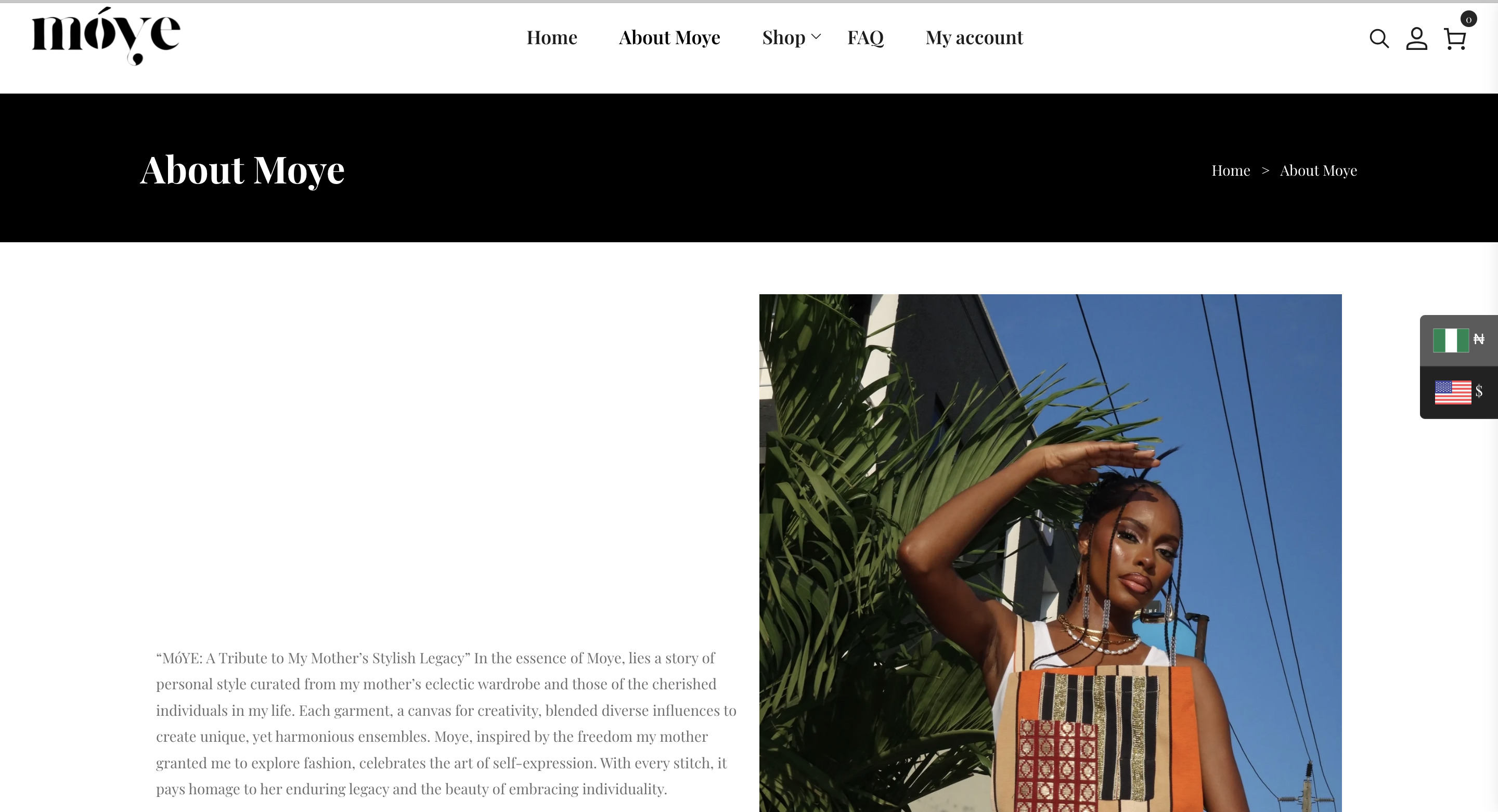The width and height of the screenshot is (1498, 812).
Task: Click the Moye tribute paragraph text
Action: pyautogui.click(x=446, y=723)
